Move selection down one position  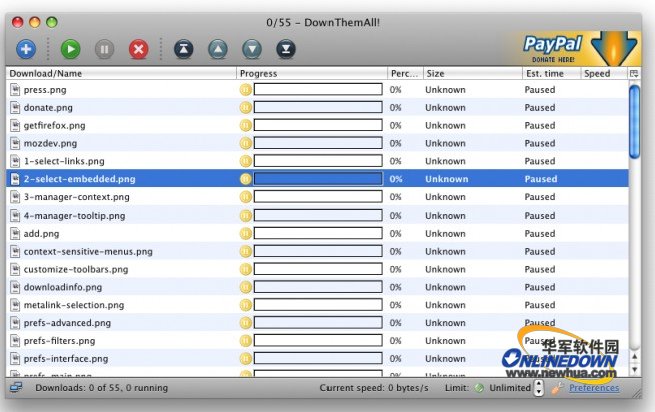click(x=252, y=49)
